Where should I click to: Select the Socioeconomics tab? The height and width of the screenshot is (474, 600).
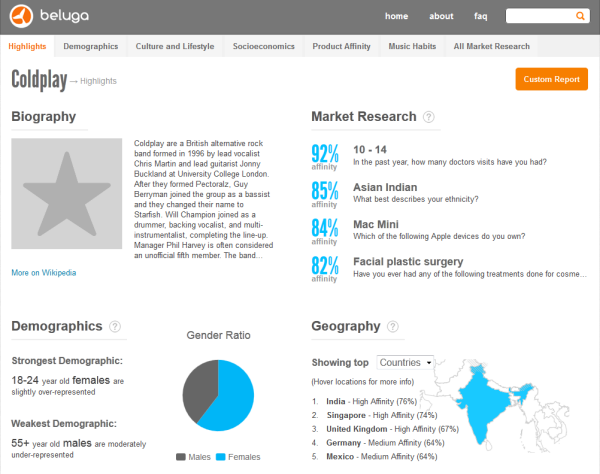point(264,46)
